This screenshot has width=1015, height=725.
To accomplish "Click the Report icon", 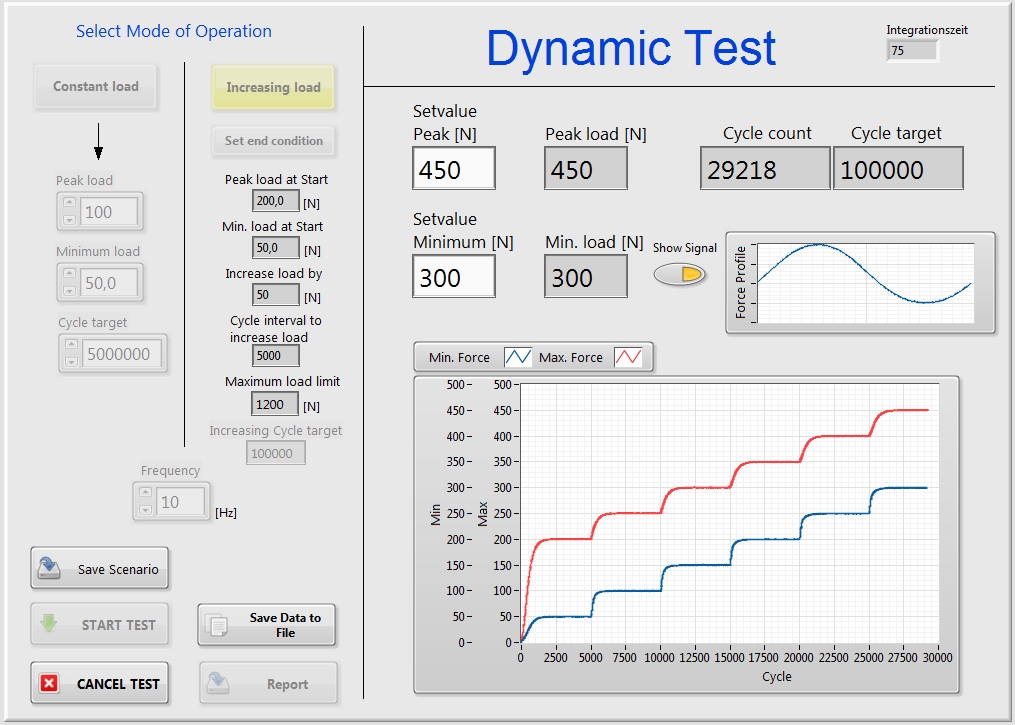I will [219, 684].
